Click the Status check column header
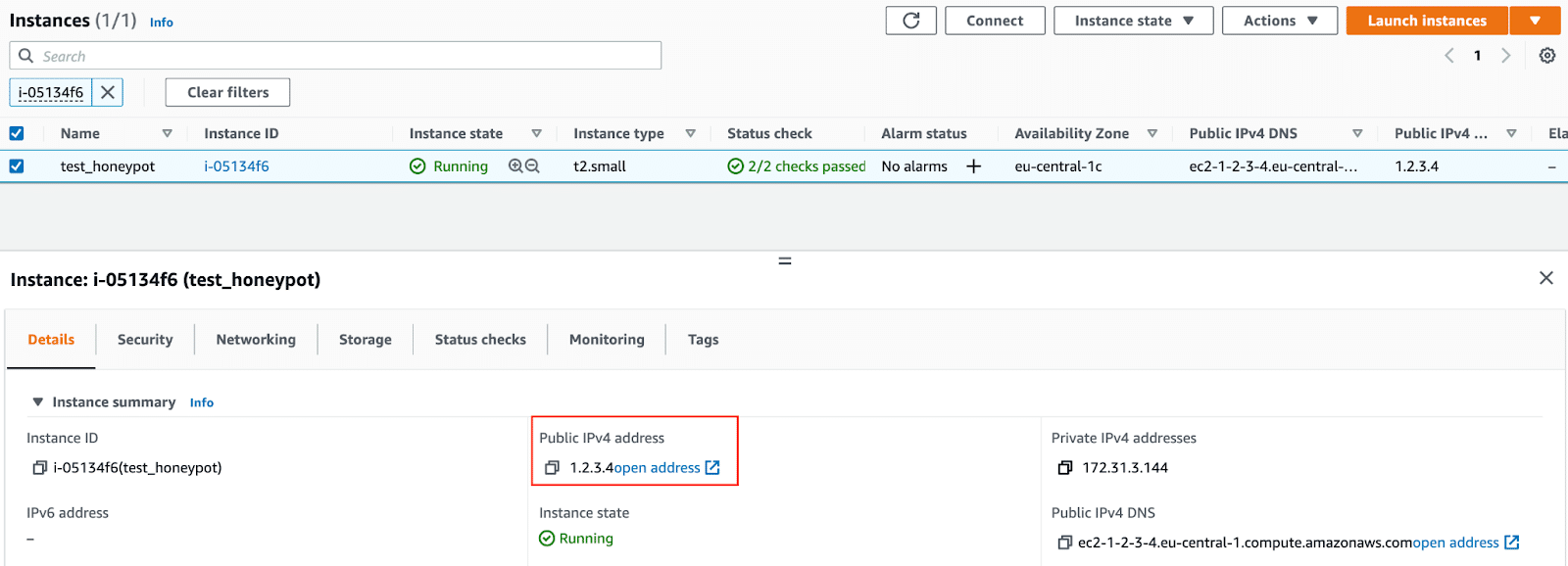The image size is (1568, 566). click(x=769, y=133)
